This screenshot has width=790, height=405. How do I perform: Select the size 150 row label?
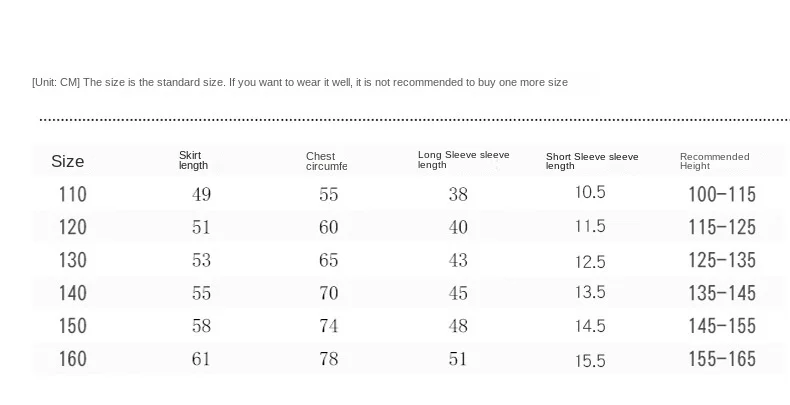[x=73, y=326]
